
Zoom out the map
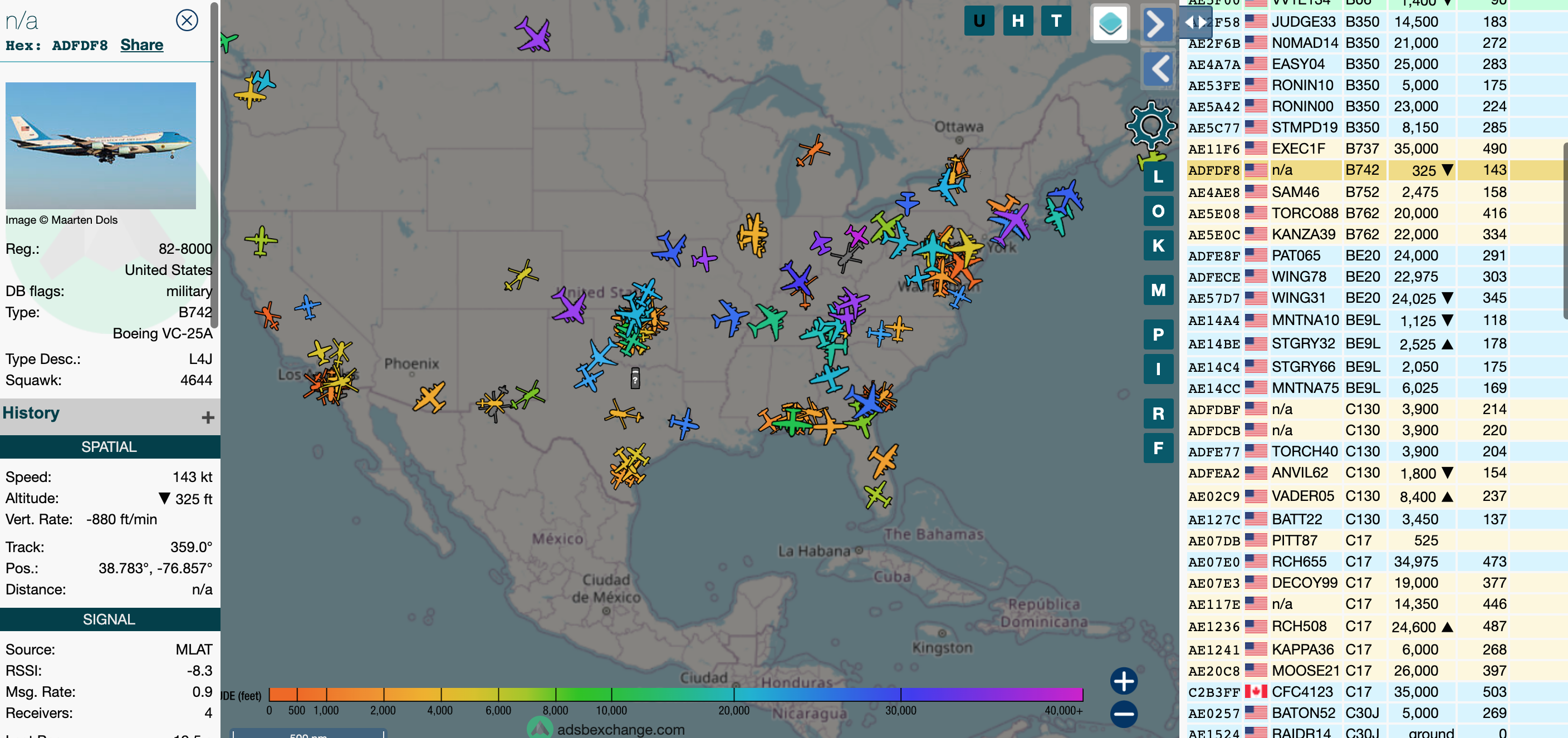click(1124, 714)
